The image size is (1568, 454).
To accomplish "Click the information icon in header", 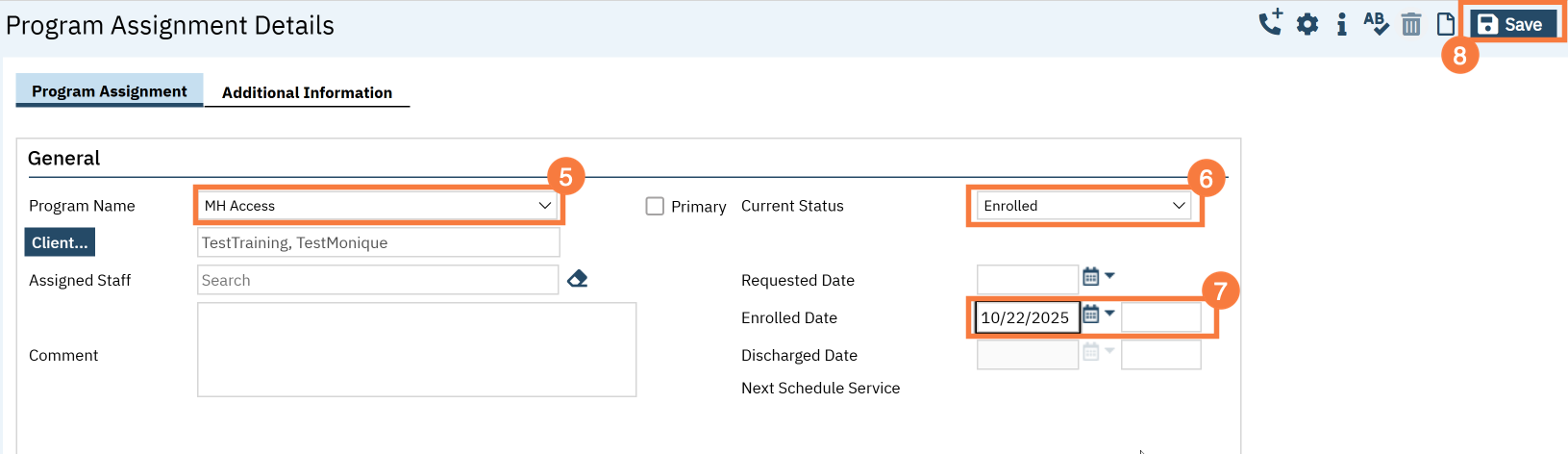I will coord(1341,25).
